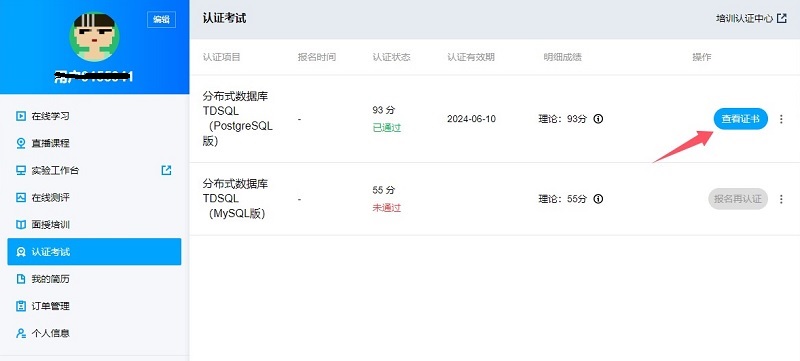Click the 明细成绩 column header

[x=562, y=57]
